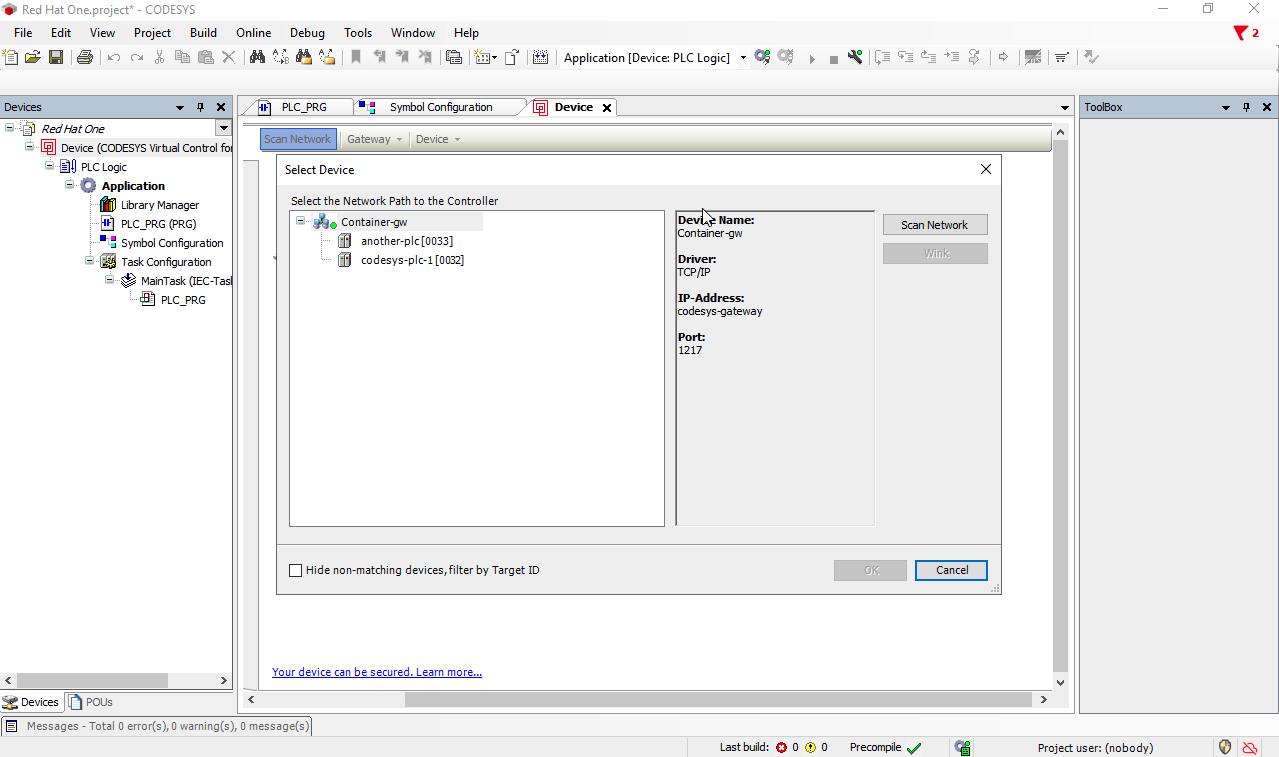Collapse the Application tree node
Screen dimensions: 1279x757
pyautogui.click(x=70, y=185)
